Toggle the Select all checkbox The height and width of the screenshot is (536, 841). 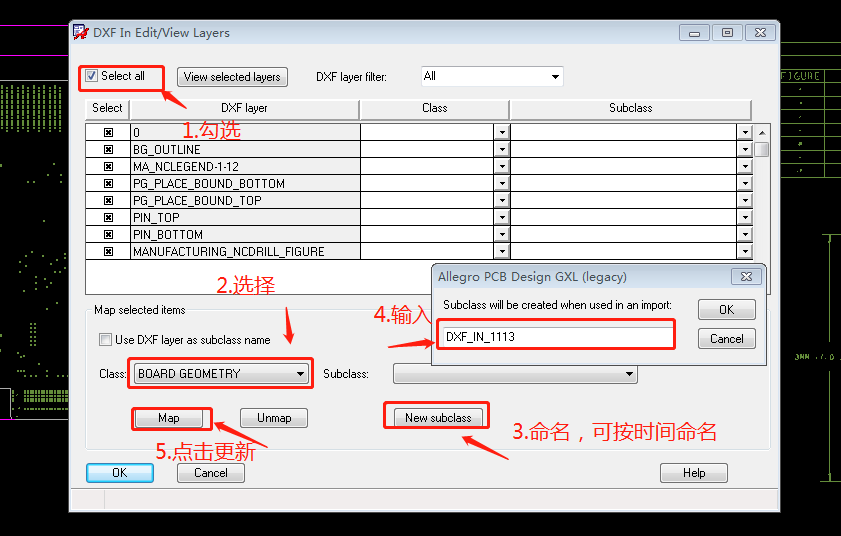tap(92, 76)
